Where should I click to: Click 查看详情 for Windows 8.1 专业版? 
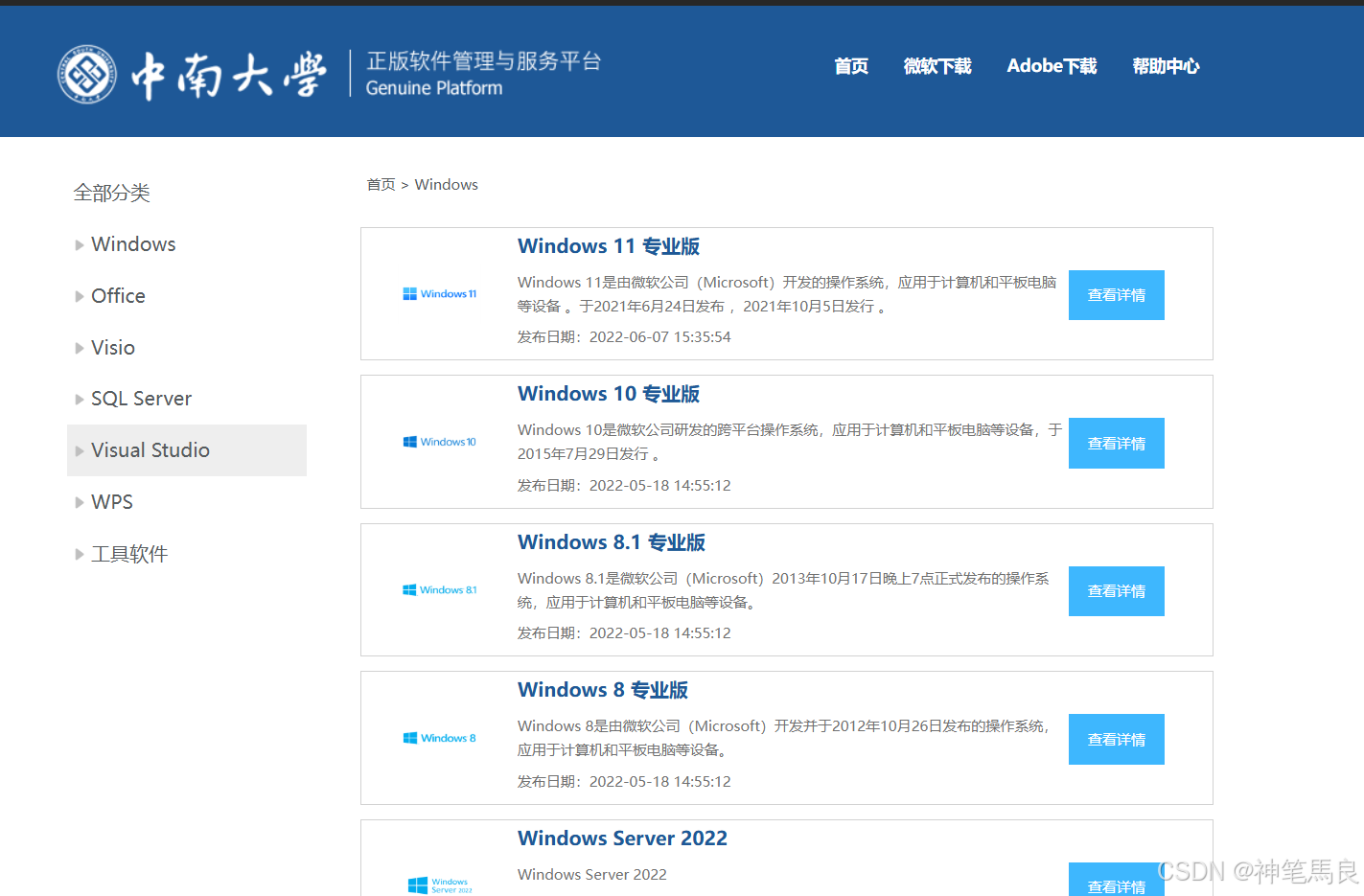pyautogui.click(x=1117, y=591)
